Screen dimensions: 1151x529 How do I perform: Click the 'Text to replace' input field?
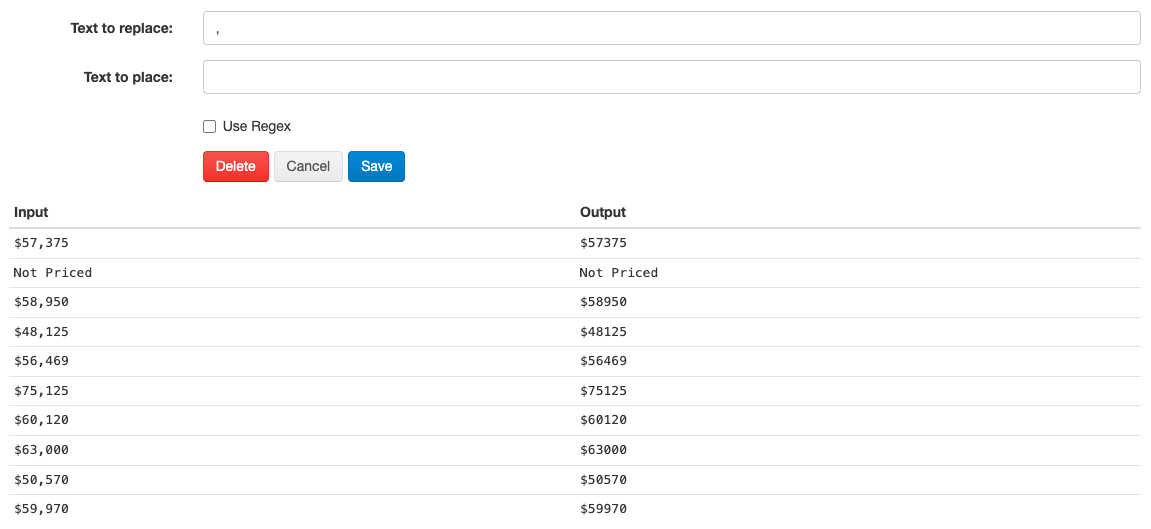671,28
